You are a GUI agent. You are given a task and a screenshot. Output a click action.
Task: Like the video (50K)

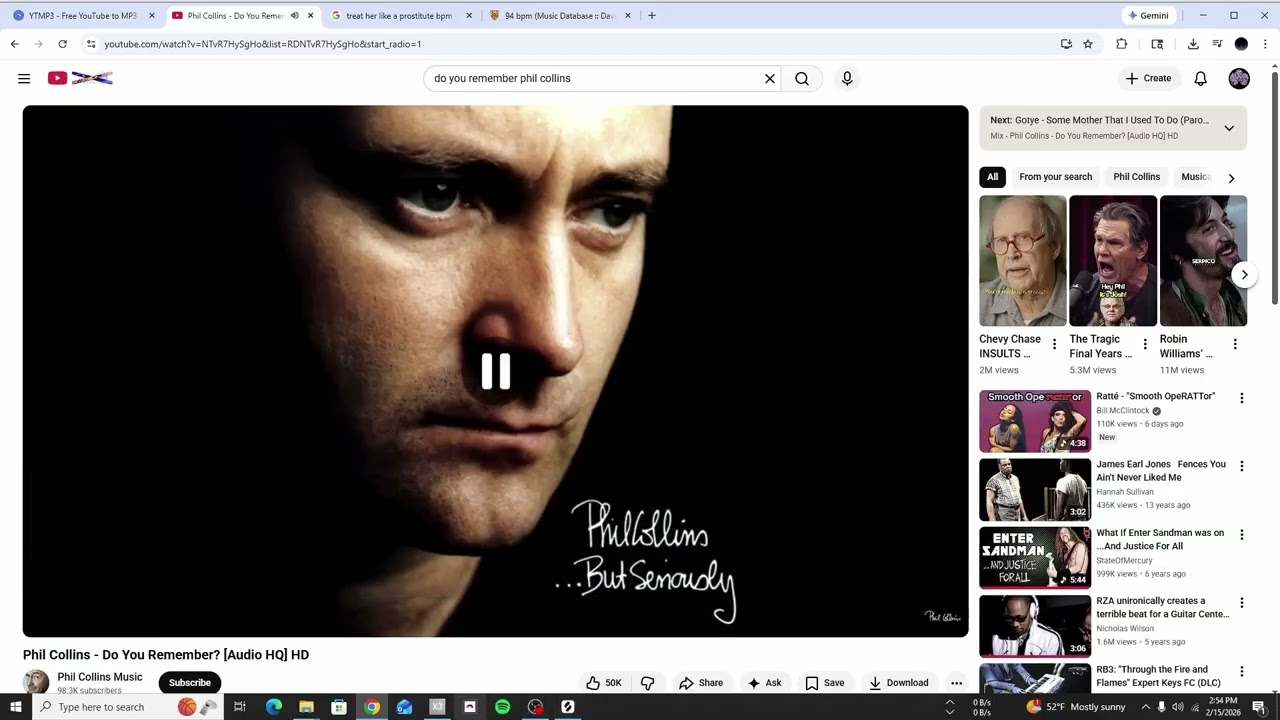pos(604,683)
